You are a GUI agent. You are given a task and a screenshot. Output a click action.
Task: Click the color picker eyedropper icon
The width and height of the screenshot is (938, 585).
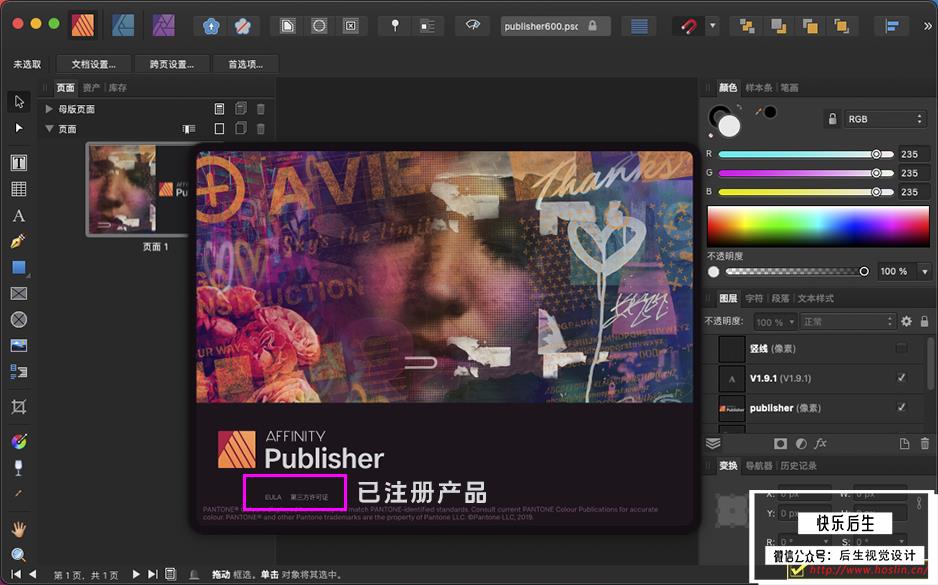coord(759,112)
